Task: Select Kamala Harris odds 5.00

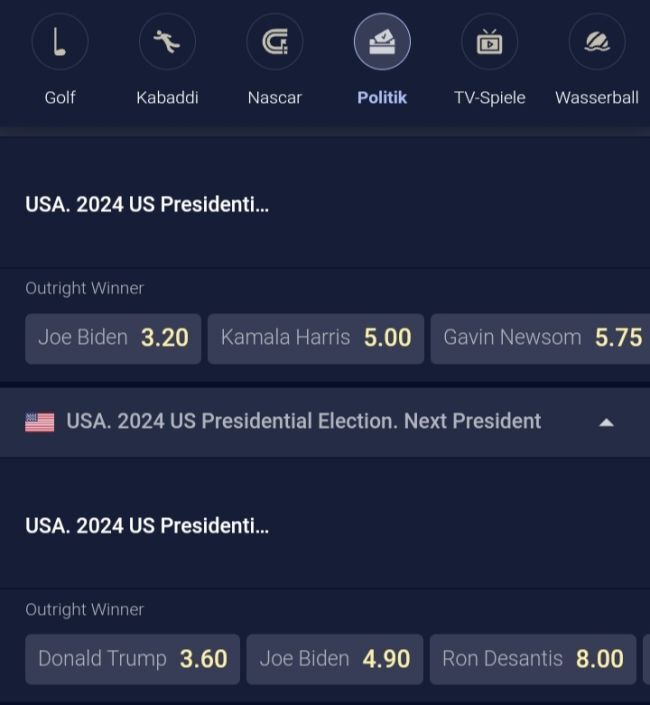Action: (x=315, y=338)
